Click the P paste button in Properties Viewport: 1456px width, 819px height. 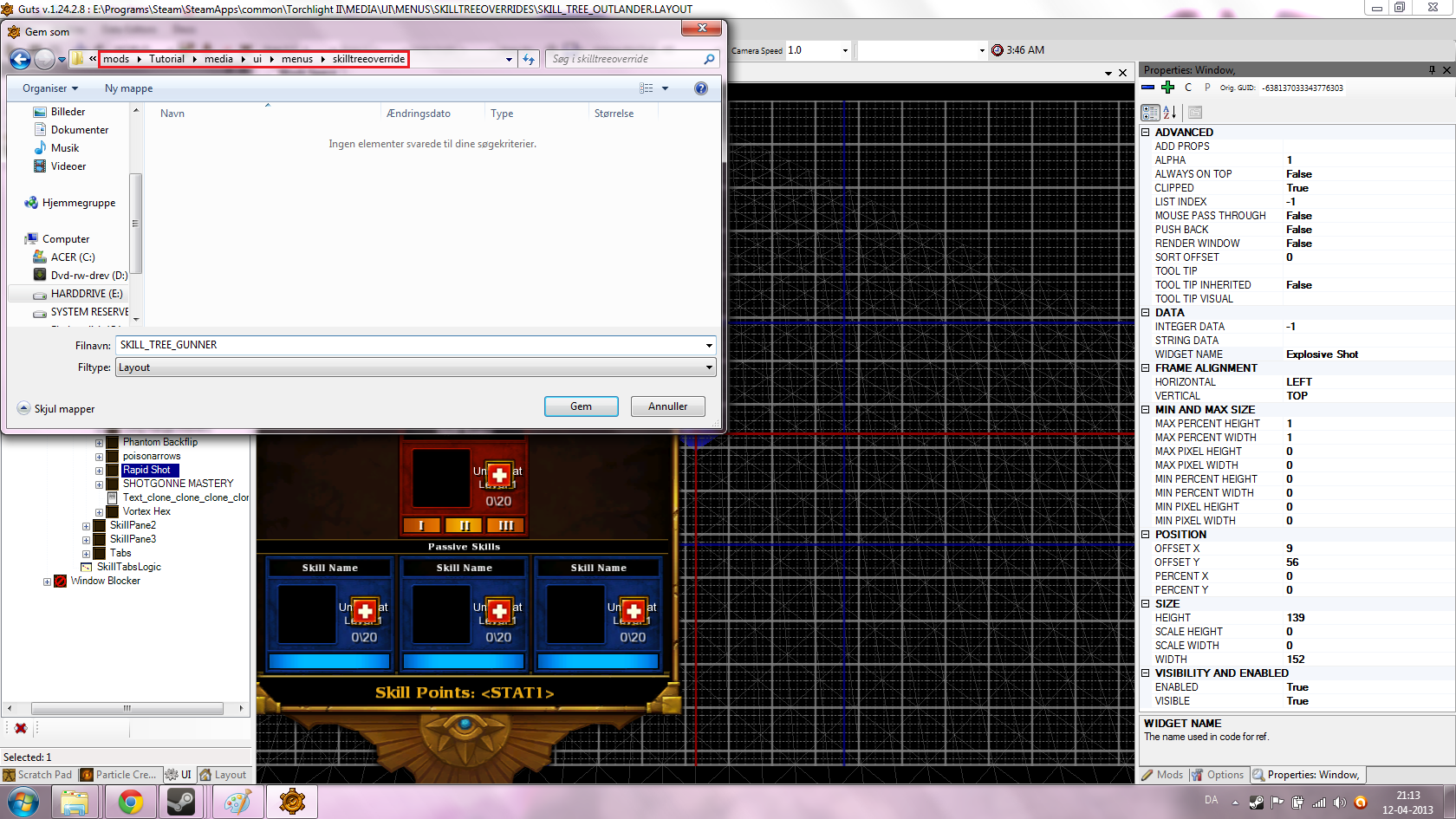click(x=1207, y=88)
